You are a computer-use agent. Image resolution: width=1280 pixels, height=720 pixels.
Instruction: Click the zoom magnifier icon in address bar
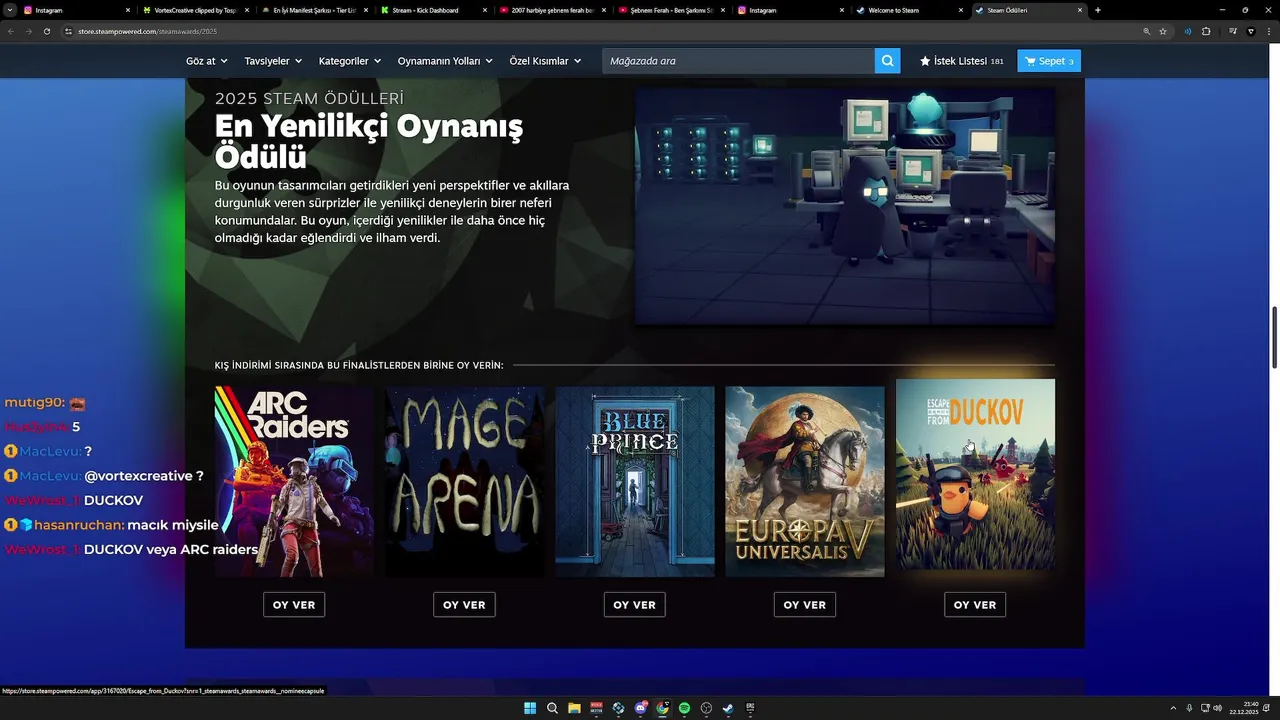[1146, 31]
